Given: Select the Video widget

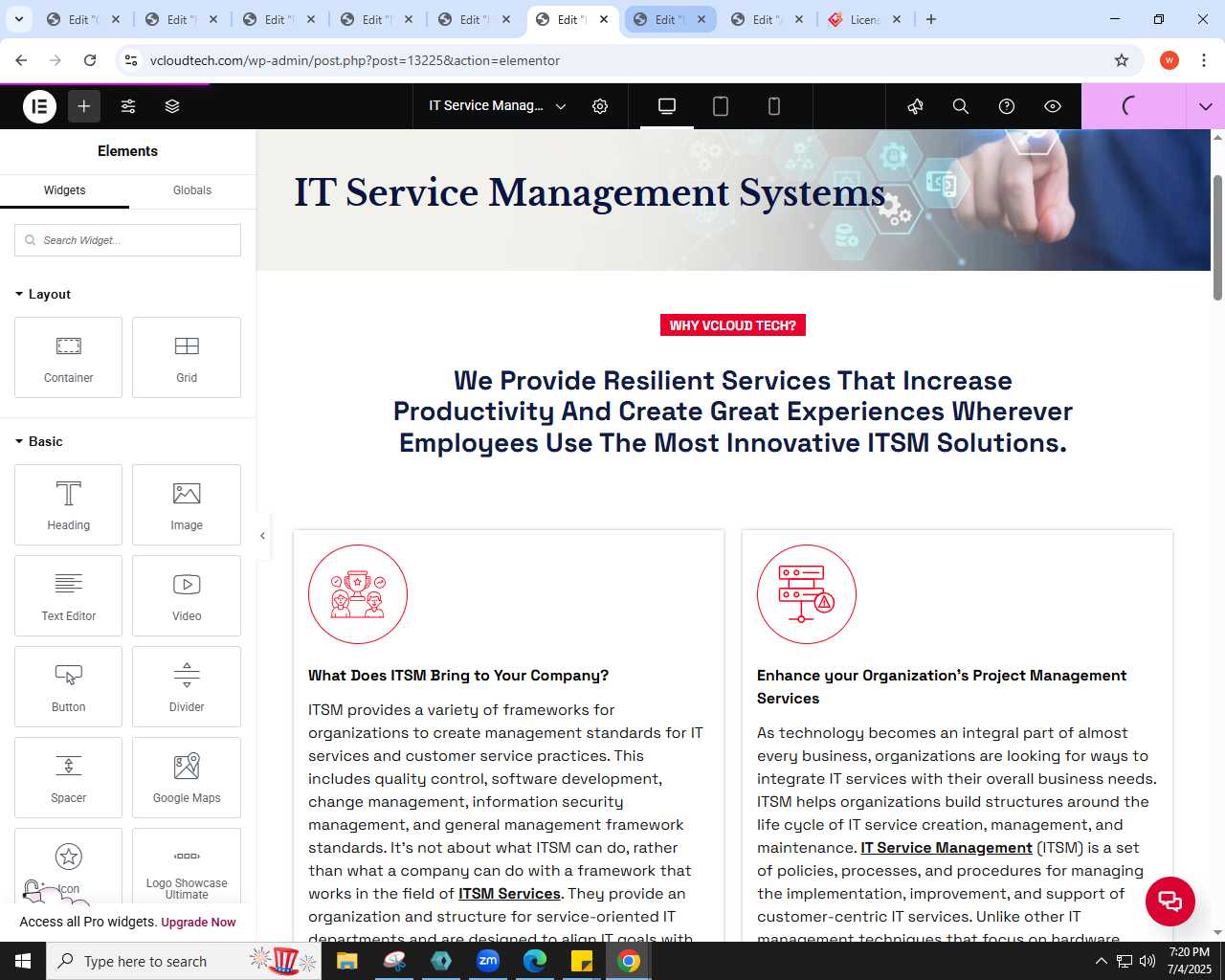Looking at the screenshot, I should 187,595.
